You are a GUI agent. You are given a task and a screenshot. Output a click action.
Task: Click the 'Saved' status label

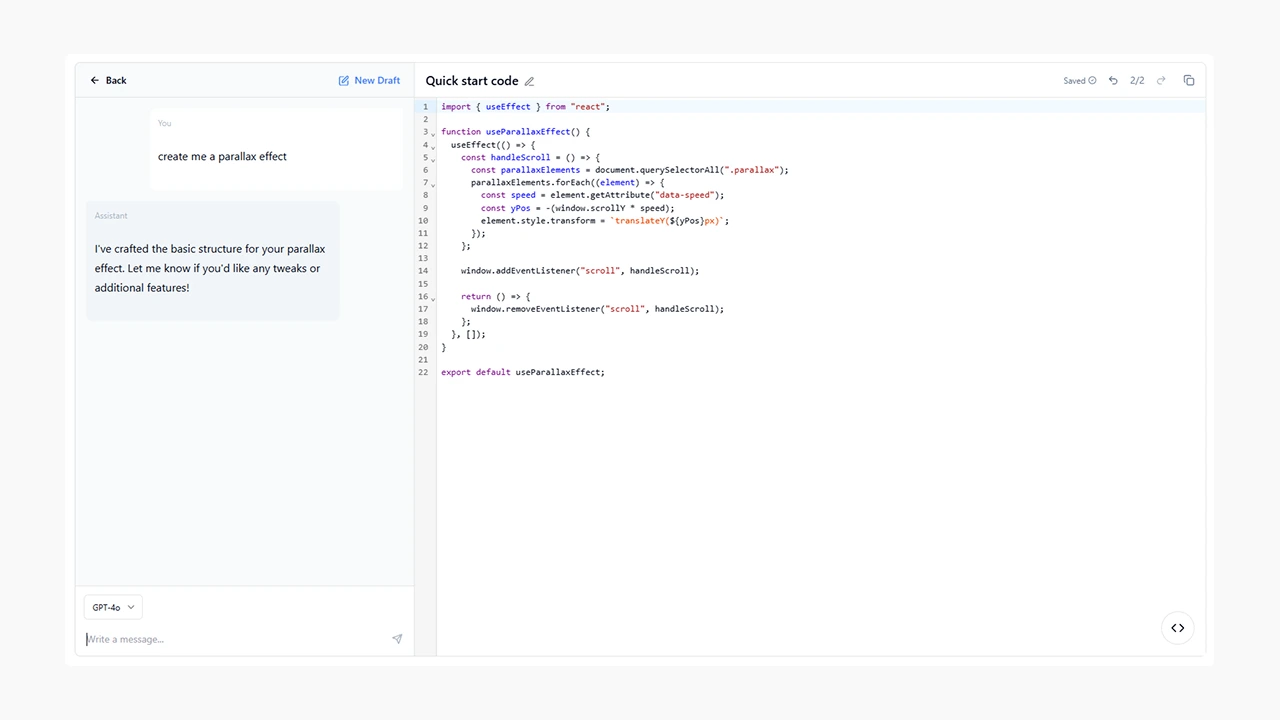1074,81
